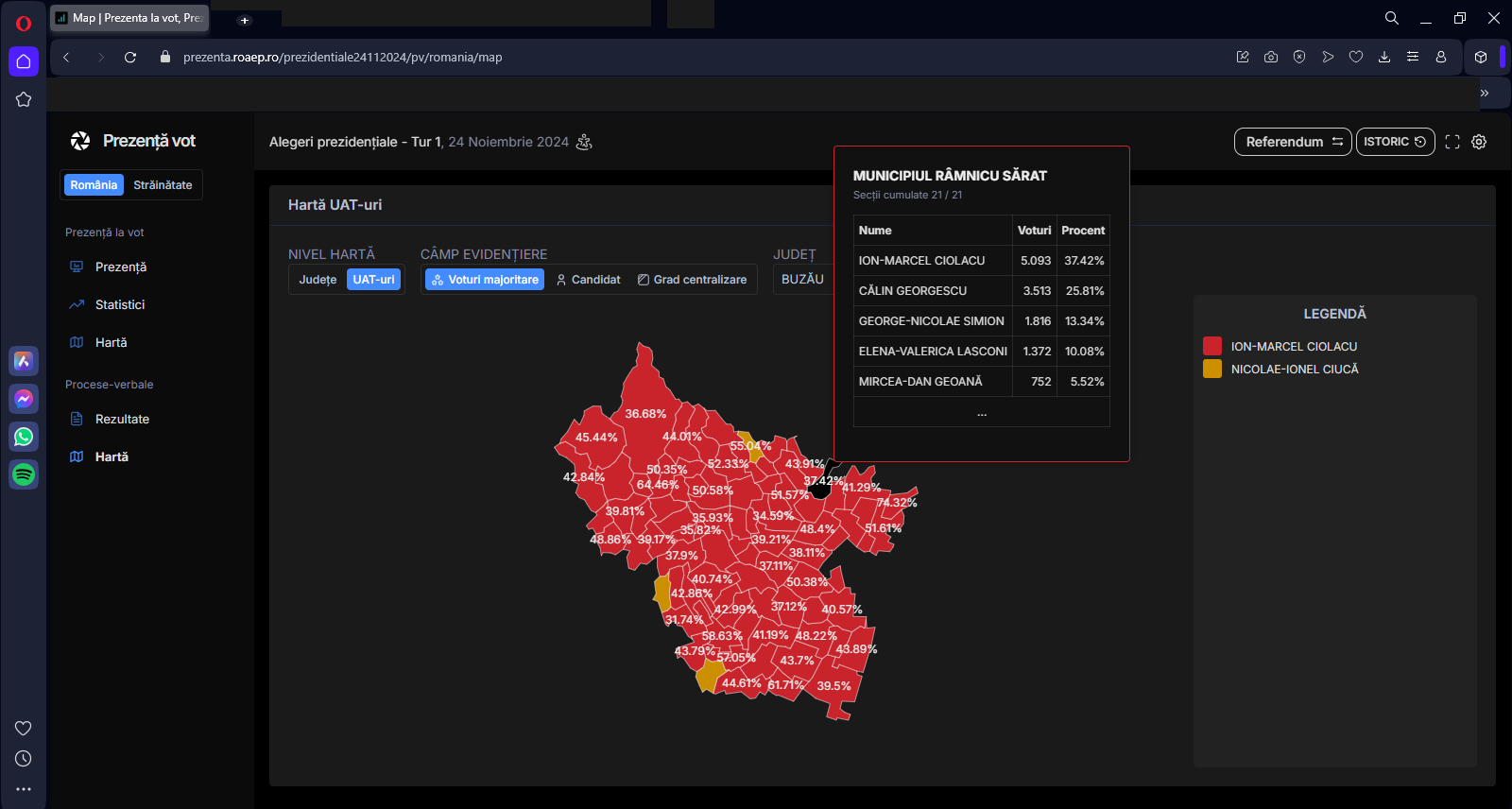The height and width of the screenshot is (809, 1512).
Task: Click the browser reload page icon
Action: [130, 58]
